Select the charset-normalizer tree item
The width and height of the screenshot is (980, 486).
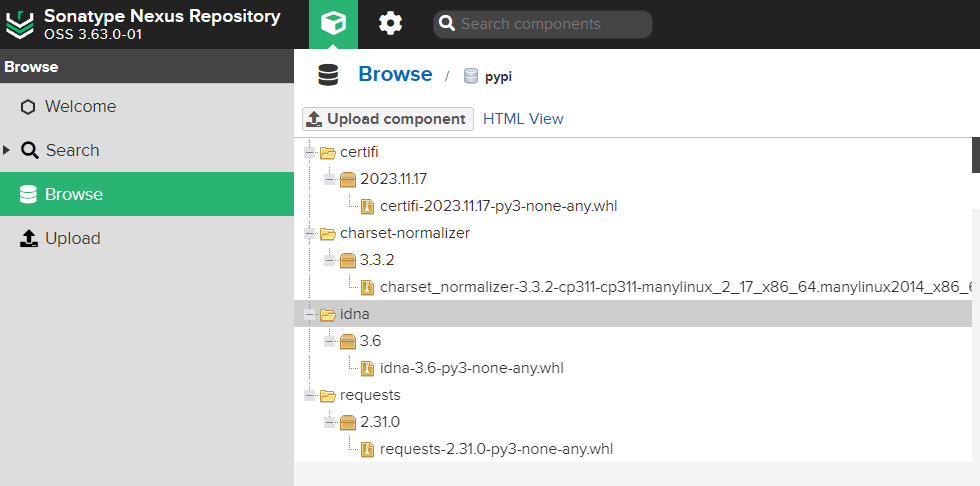404,233
